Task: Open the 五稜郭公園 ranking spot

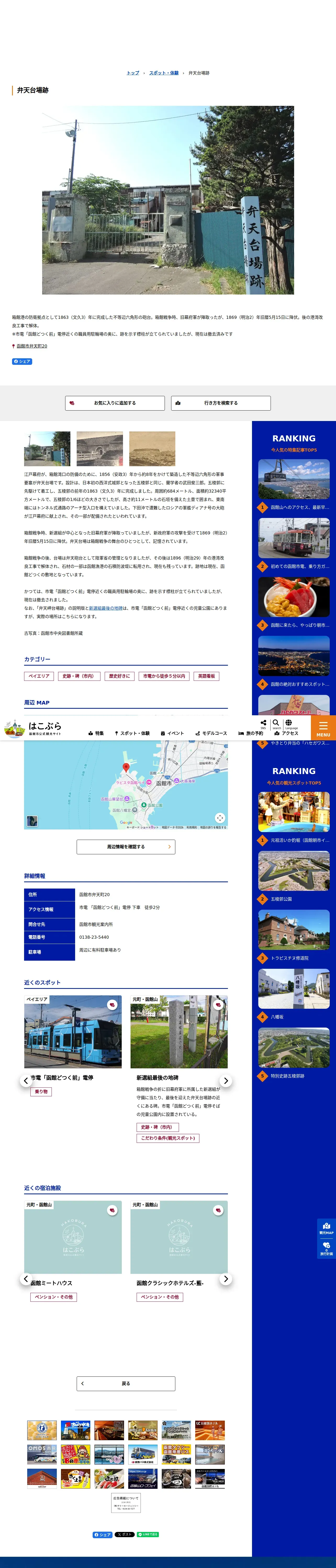Action: pos(294,877)
